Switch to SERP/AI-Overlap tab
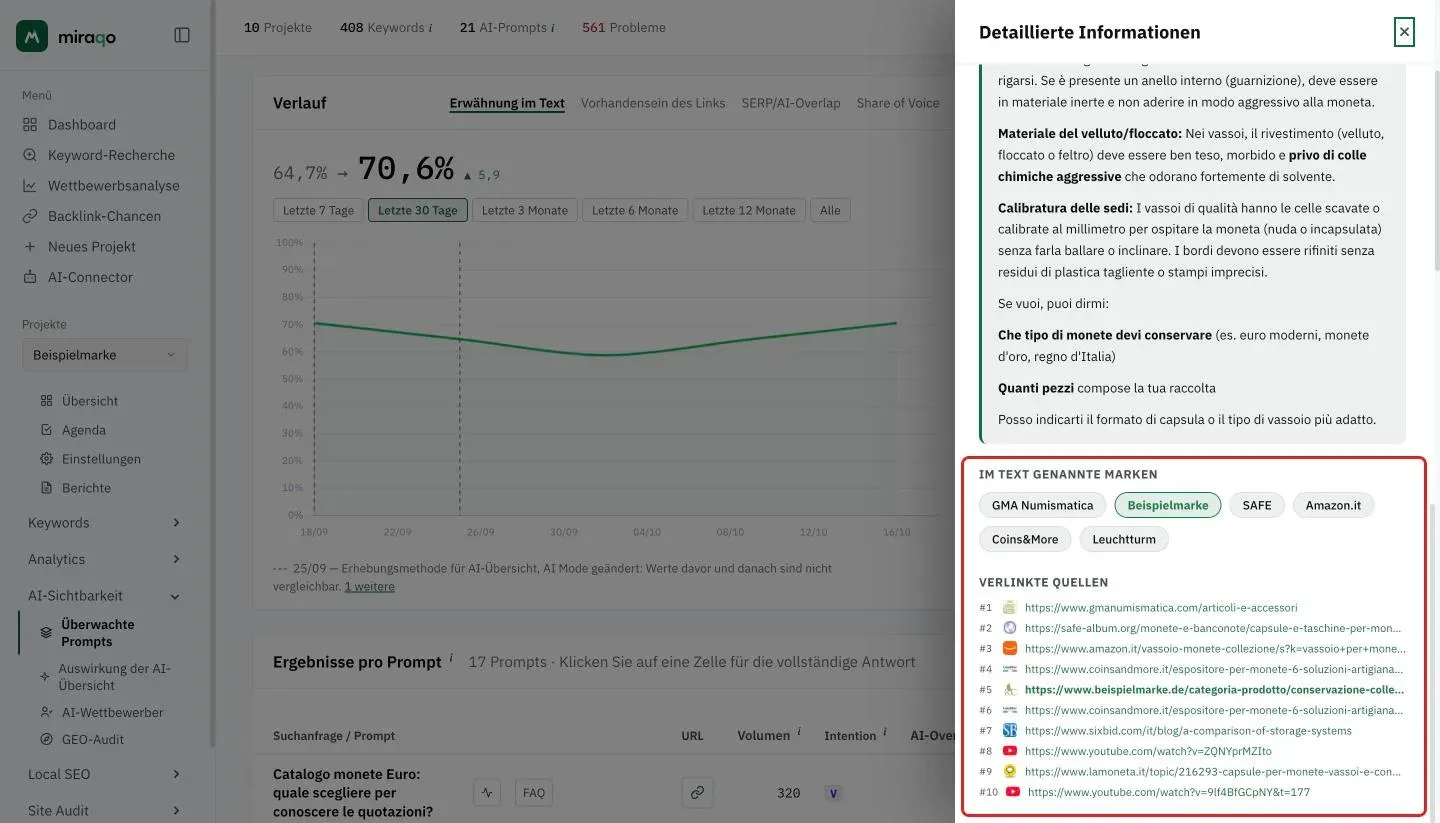 coord(791,103)
